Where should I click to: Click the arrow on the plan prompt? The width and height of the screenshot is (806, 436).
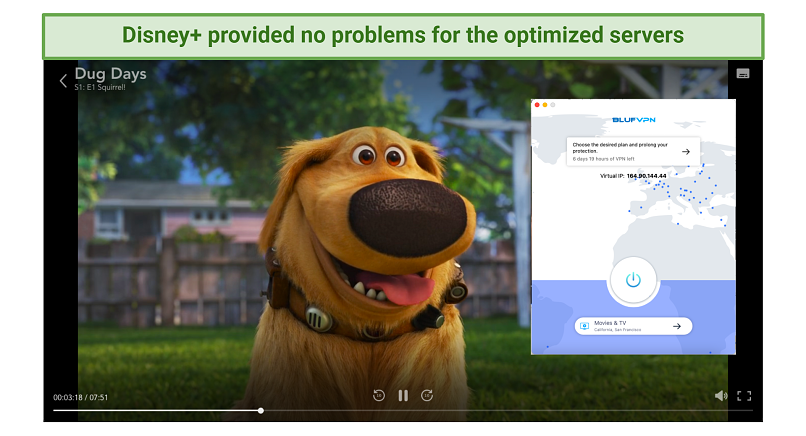686,152
